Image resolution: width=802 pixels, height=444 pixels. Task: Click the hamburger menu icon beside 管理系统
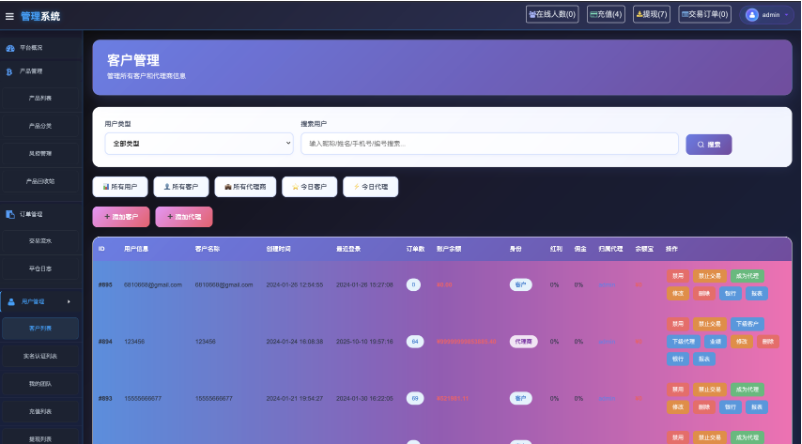10,16
